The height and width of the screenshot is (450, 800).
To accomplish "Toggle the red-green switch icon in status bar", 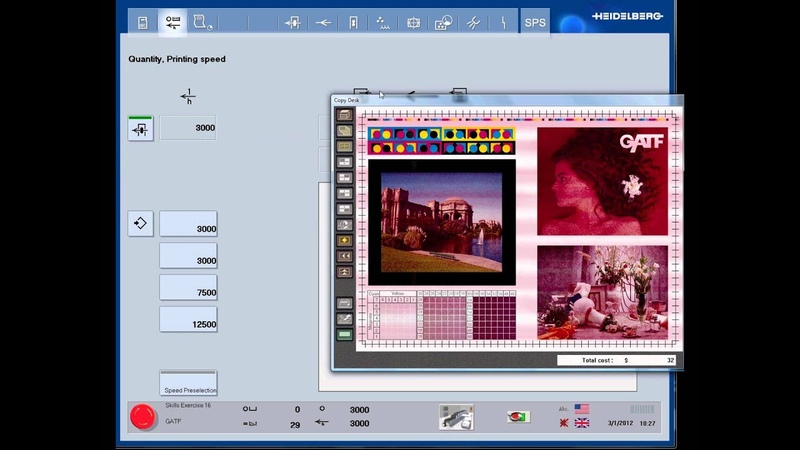I will coord(518,417).
